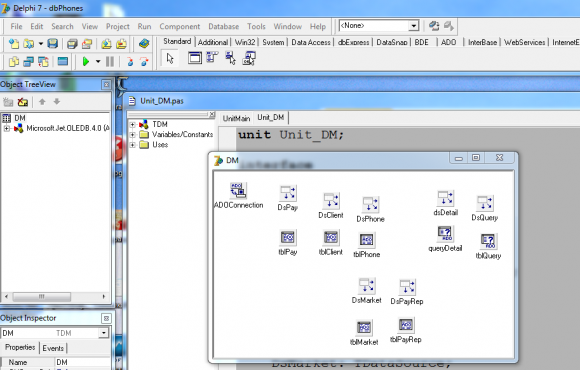Expand the Variables/Constants folder node
This screenshot has height=370, width=580.
(x=132, y=135)
